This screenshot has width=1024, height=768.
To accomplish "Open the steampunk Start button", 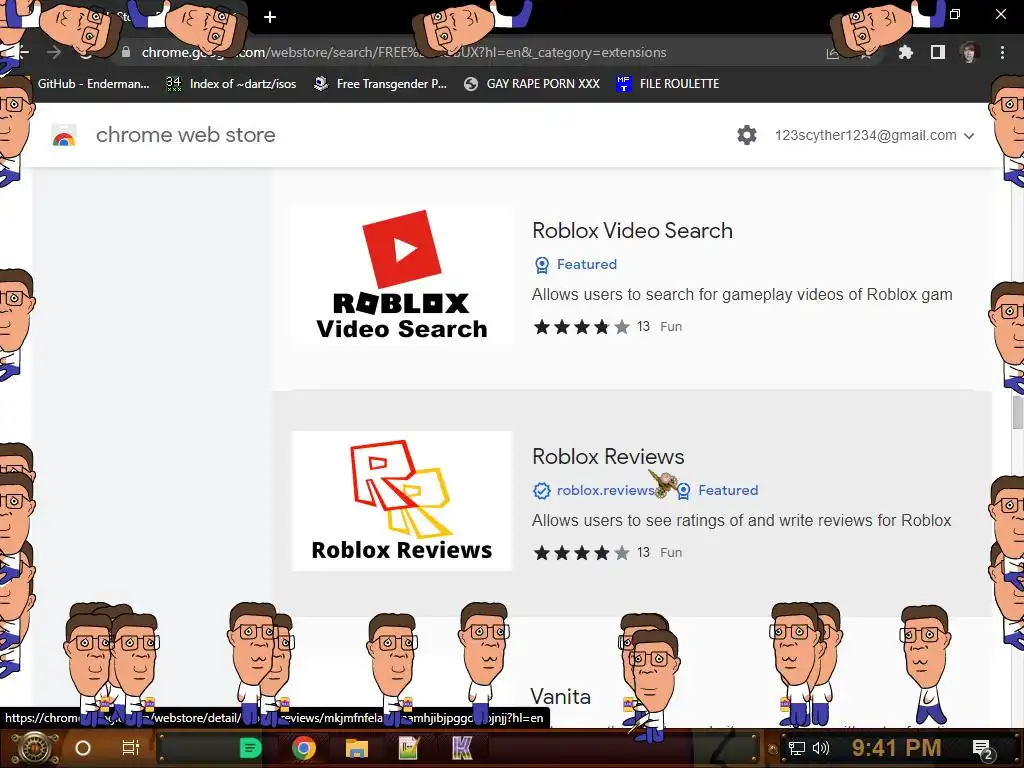I will (x=35, y=748).
